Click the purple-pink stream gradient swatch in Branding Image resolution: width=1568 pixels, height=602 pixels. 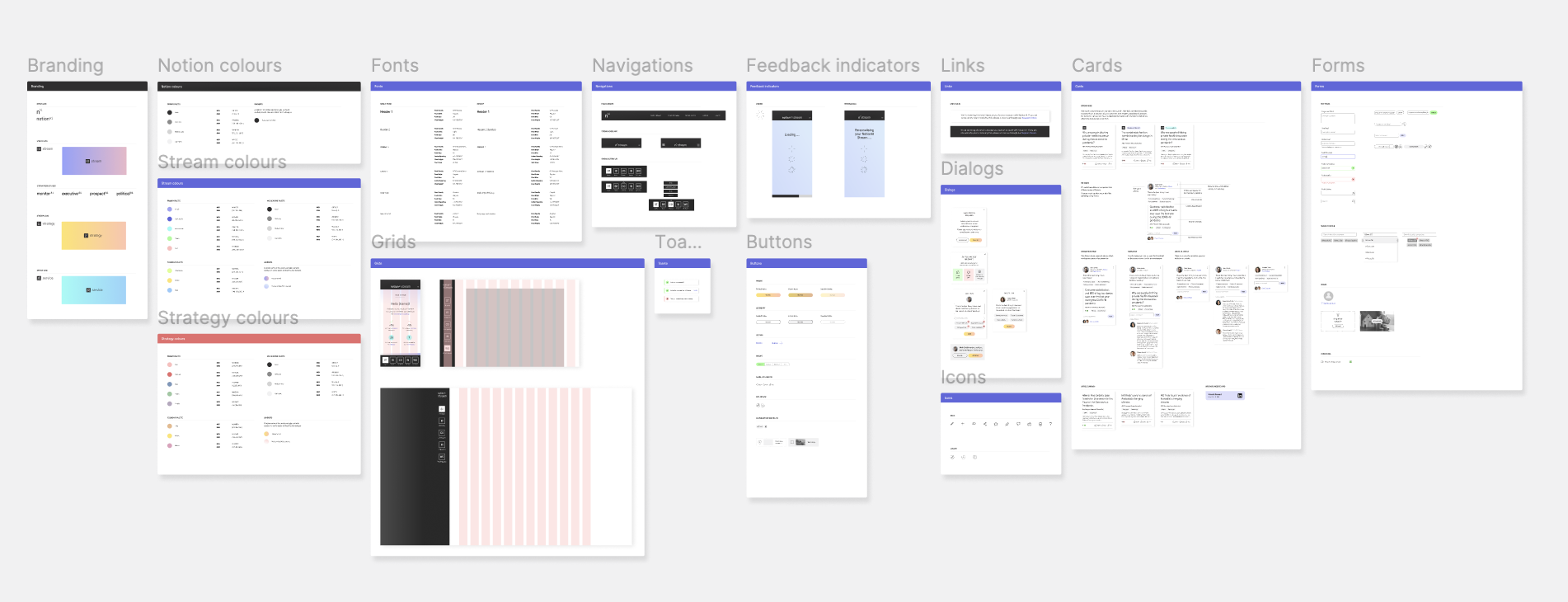94,161
